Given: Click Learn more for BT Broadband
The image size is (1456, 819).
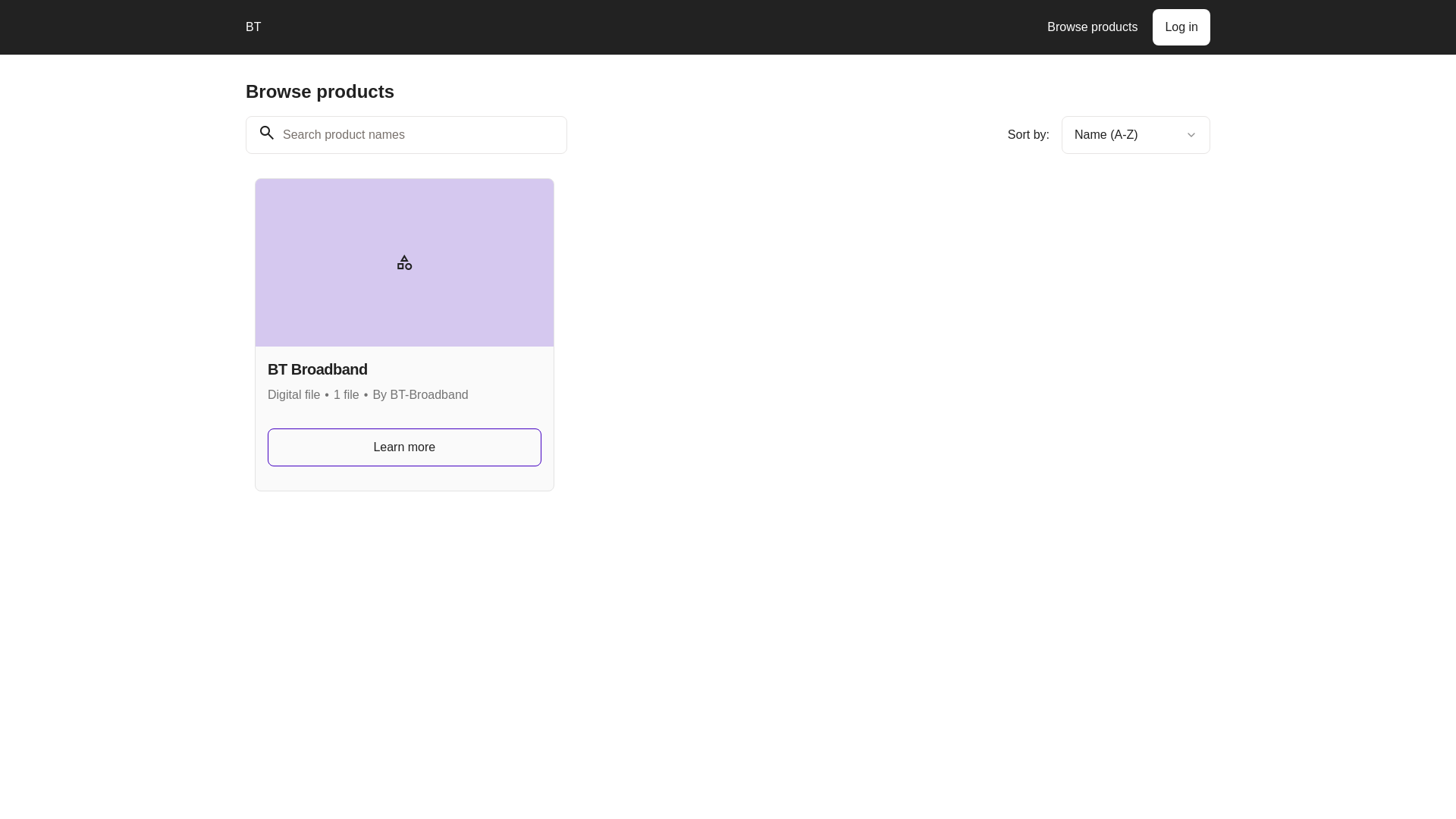Looking at the screenshot, I should pos(404,447).
